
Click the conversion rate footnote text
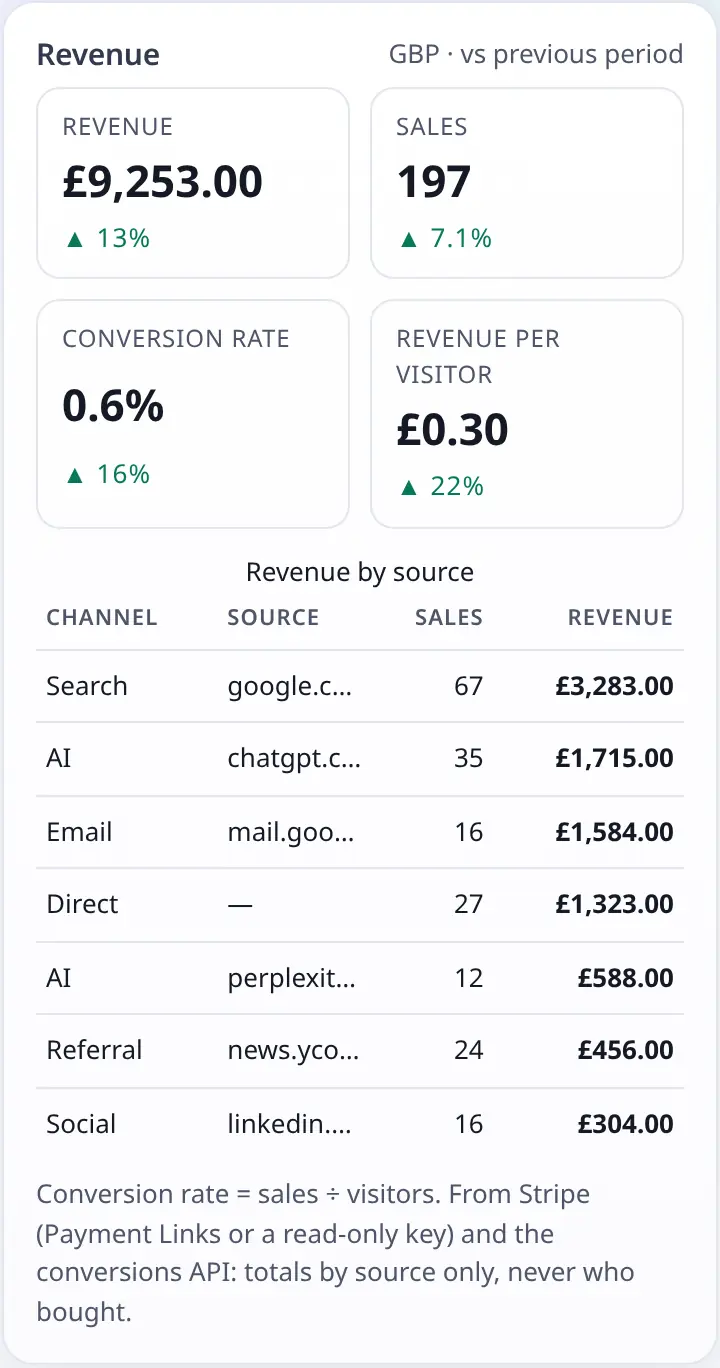click(336, 1253)
